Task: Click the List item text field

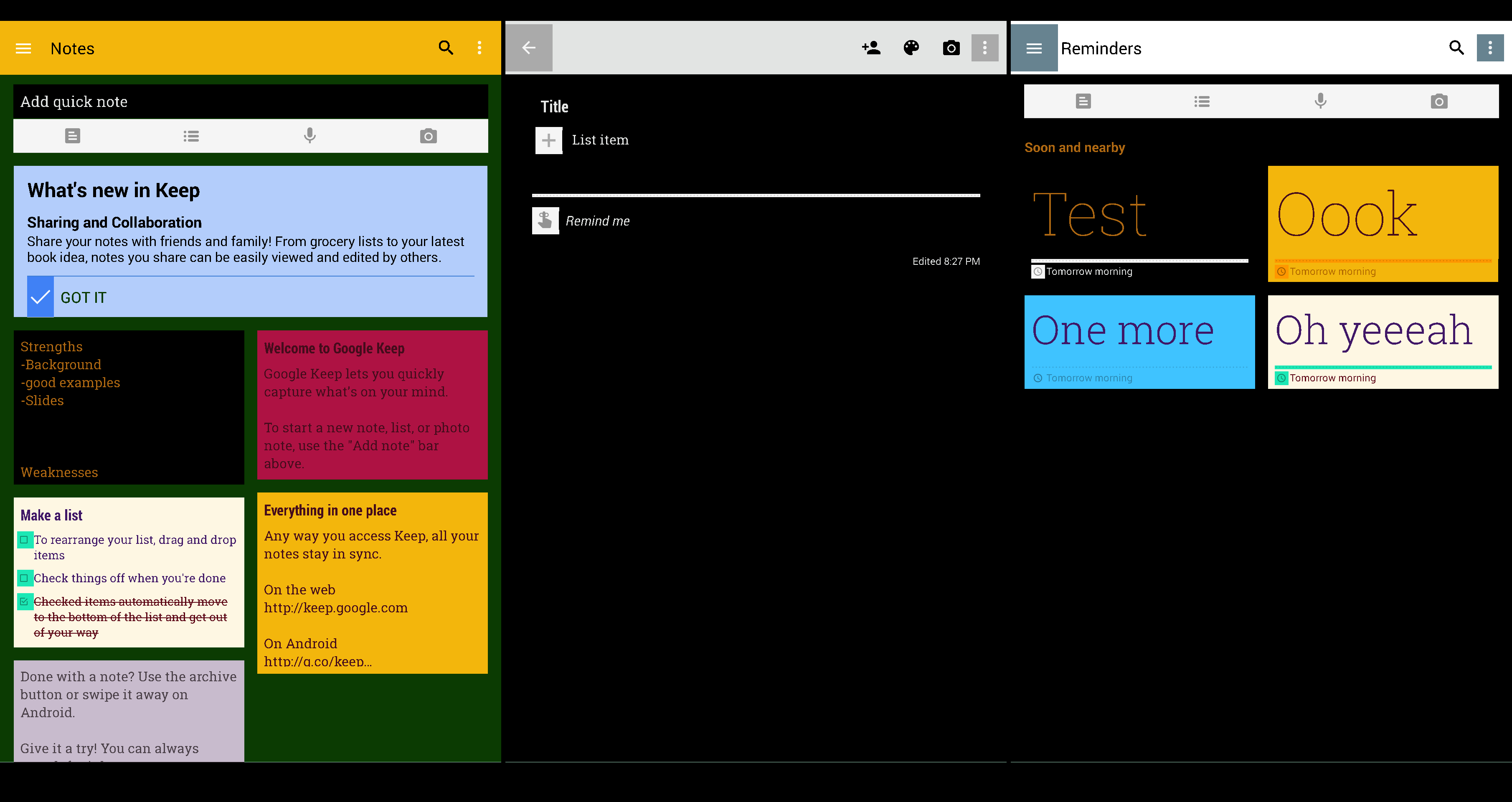Action: [600, 140]
